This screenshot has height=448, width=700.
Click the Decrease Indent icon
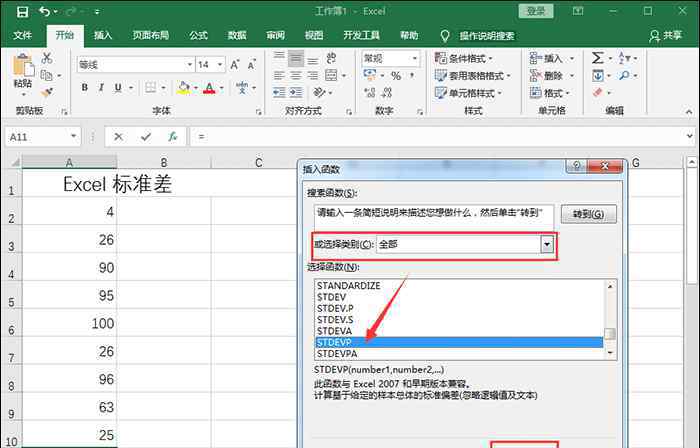pos(279,92)
